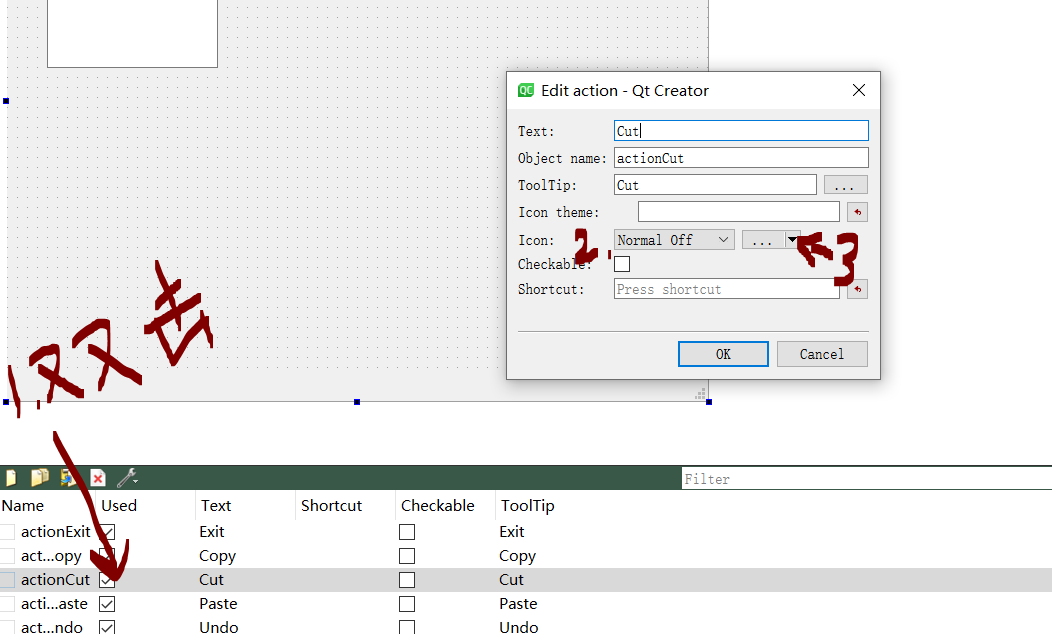Click Exit in the Text column
Viewport: 1052px width, 634px height.
pos(212,532)
